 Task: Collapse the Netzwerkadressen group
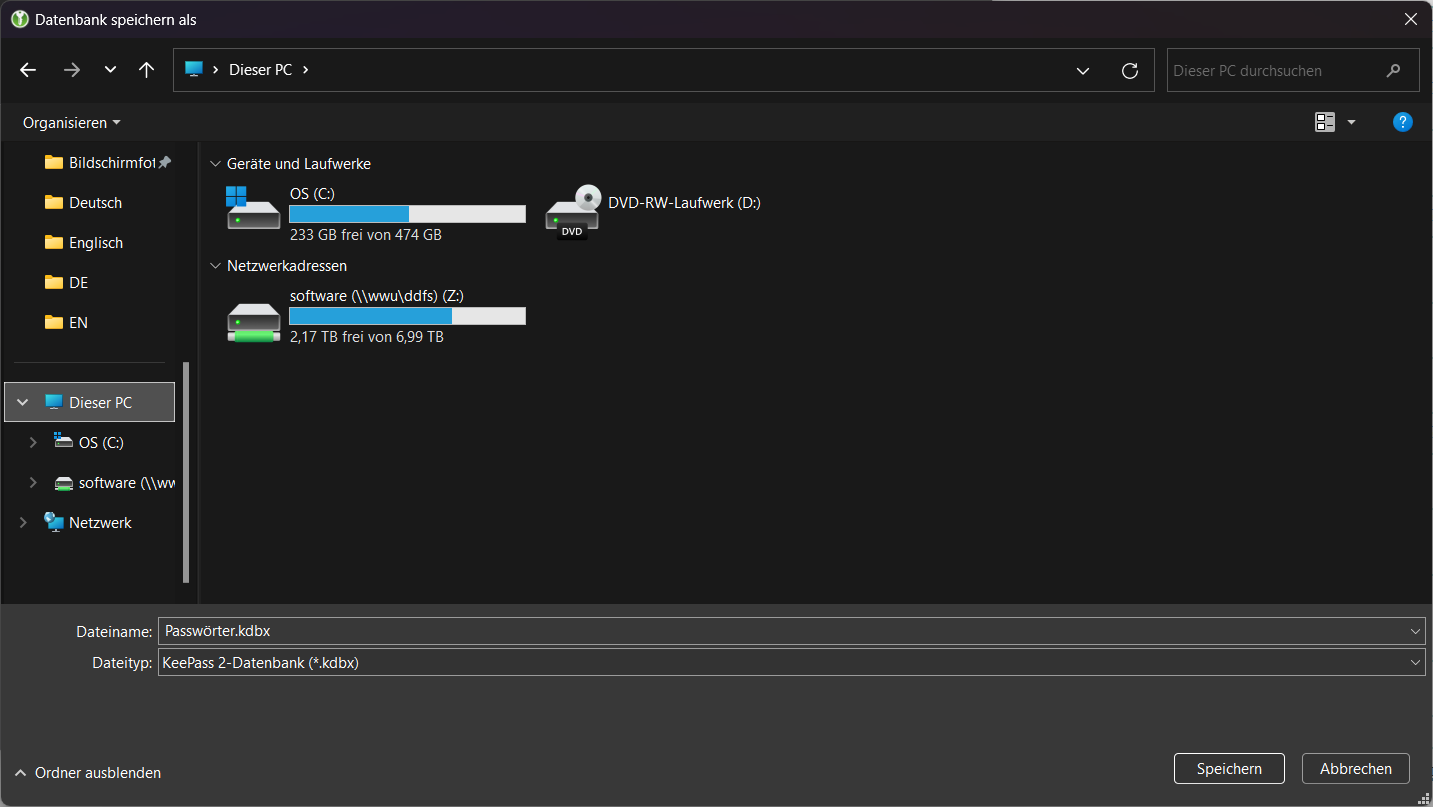coord(215,266)
